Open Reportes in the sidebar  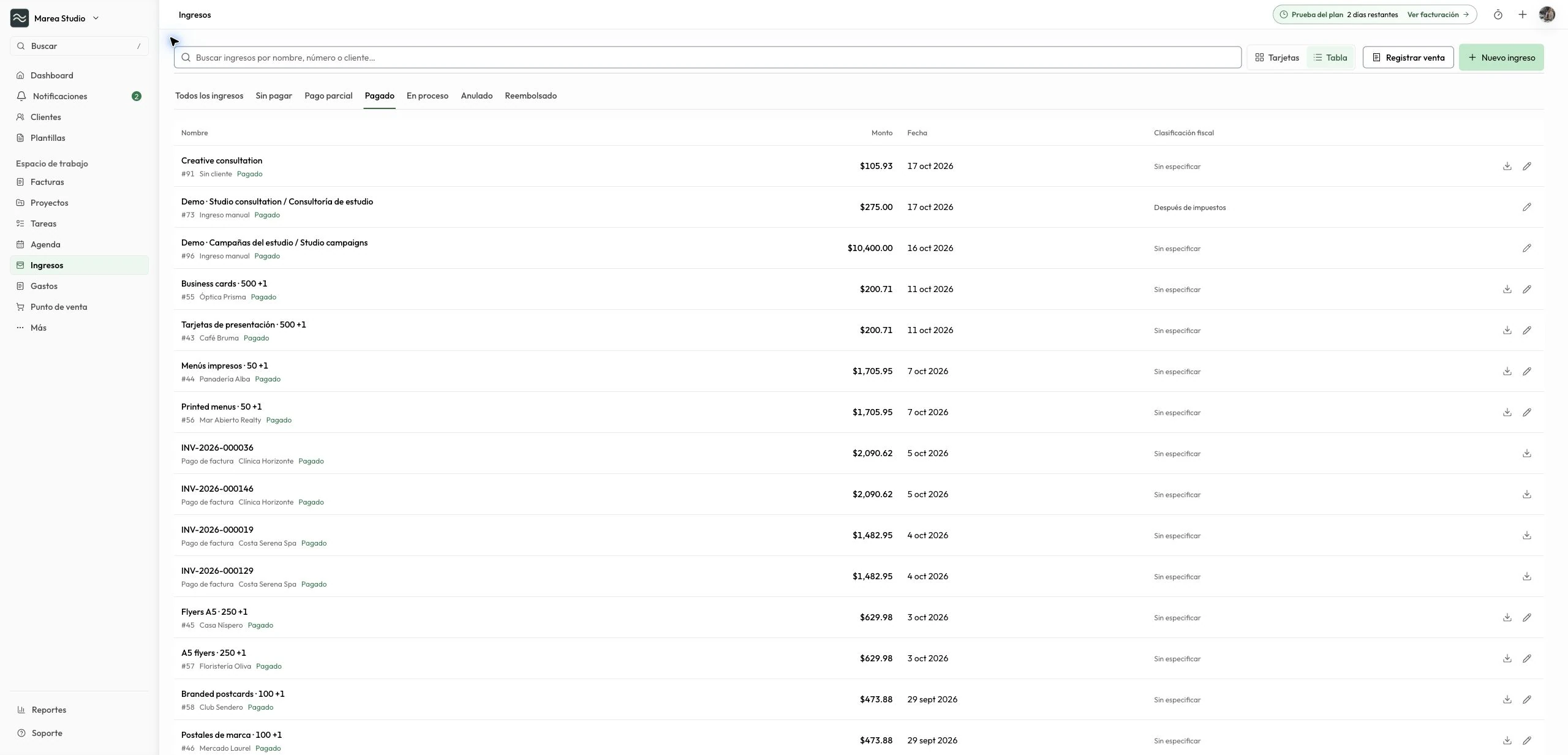coord(79,710)
